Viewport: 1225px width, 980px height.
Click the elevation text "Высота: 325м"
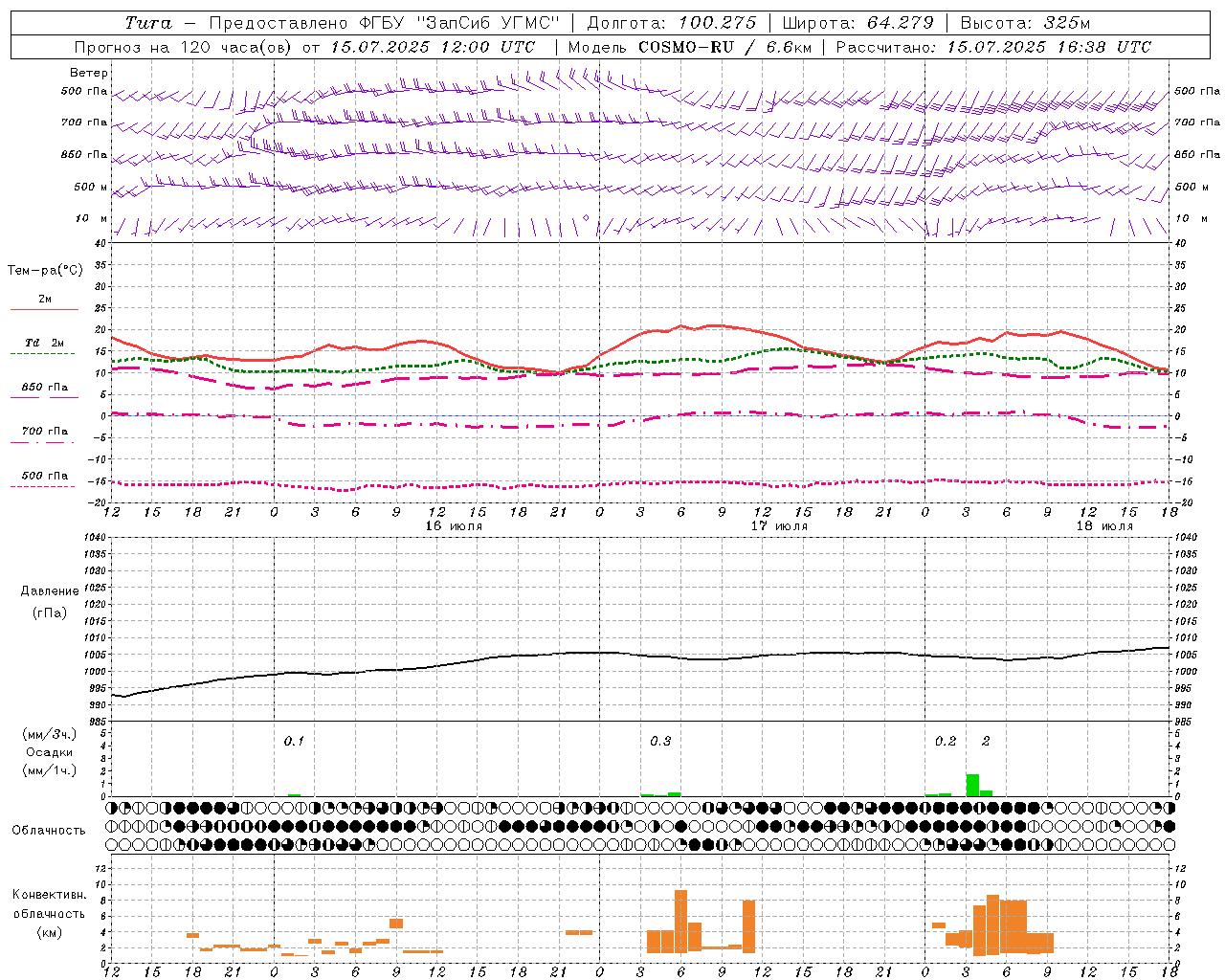pos(1025,23)
